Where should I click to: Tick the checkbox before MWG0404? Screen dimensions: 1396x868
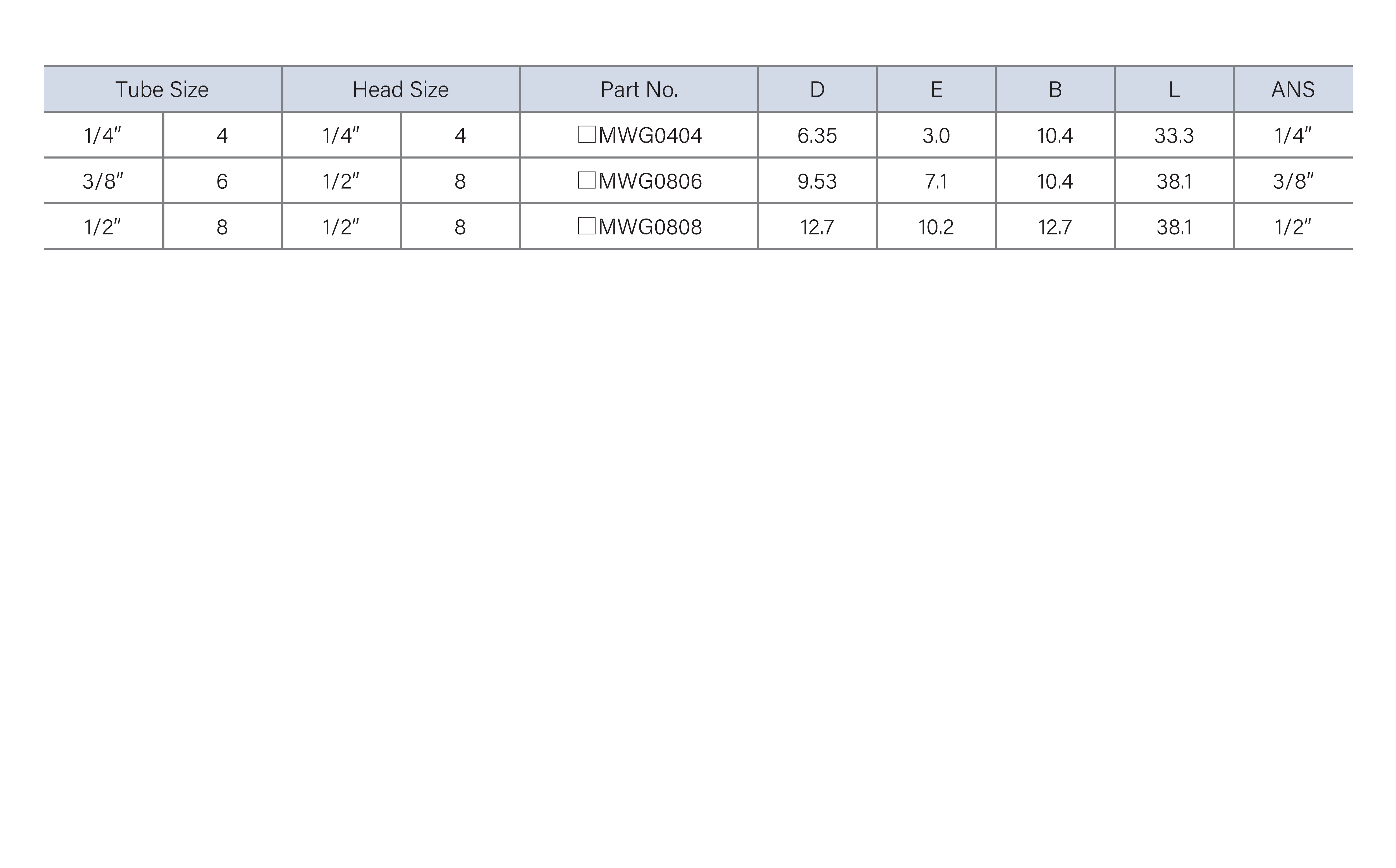(x=586, y=134)
